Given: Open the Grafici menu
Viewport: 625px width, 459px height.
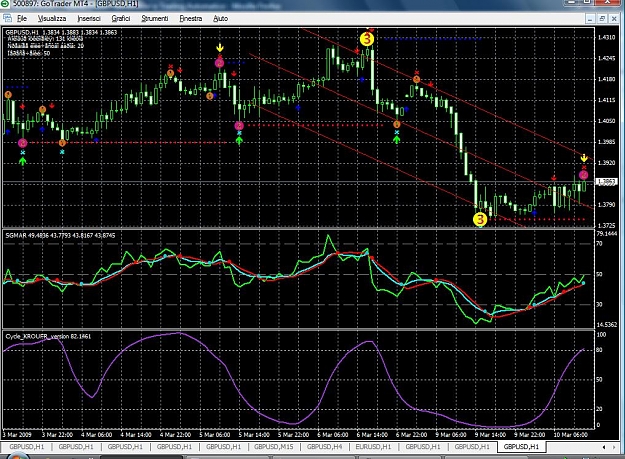Looking at the screenshot, I should coord(121,18).
